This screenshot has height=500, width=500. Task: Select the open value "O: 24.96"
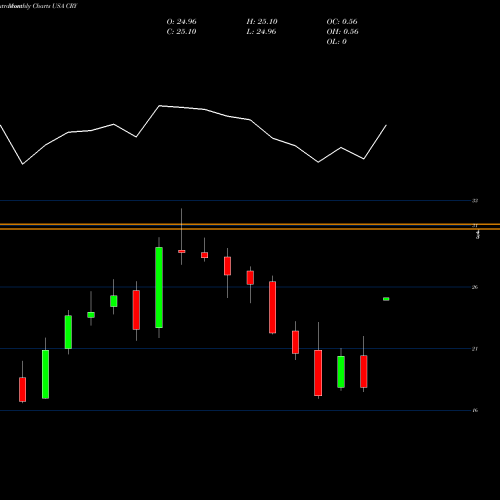(181, 22)
